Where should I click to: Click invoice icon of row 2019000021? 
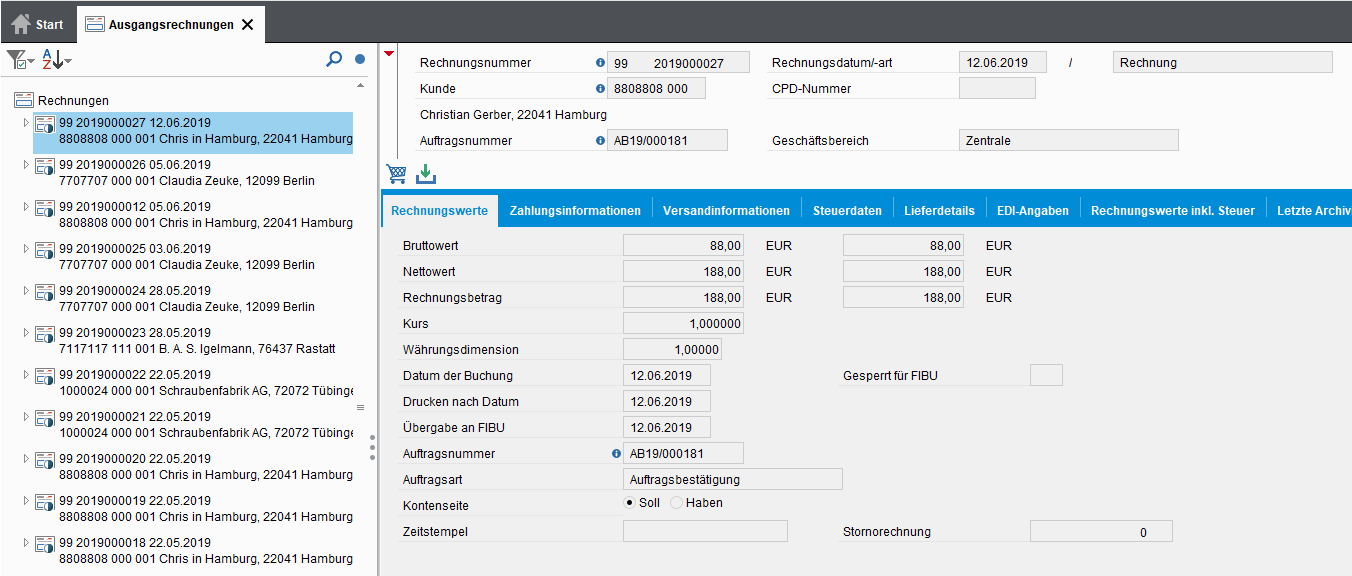[x=45, y=418]
